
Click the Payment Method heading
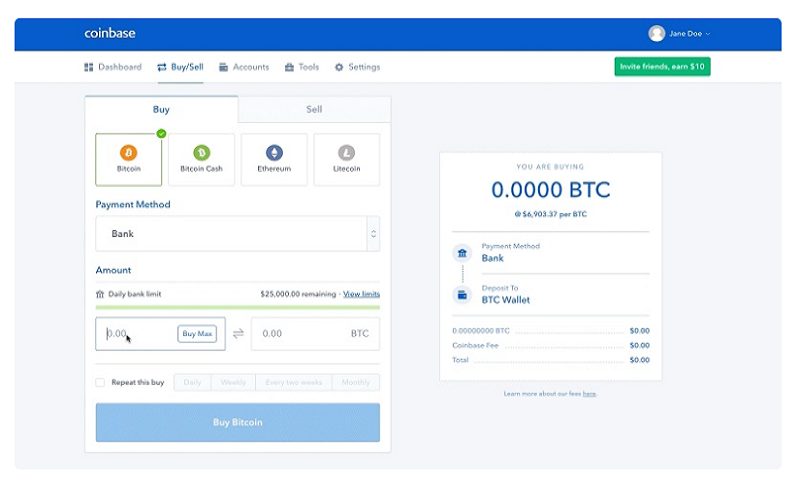(x=133, y=204)
